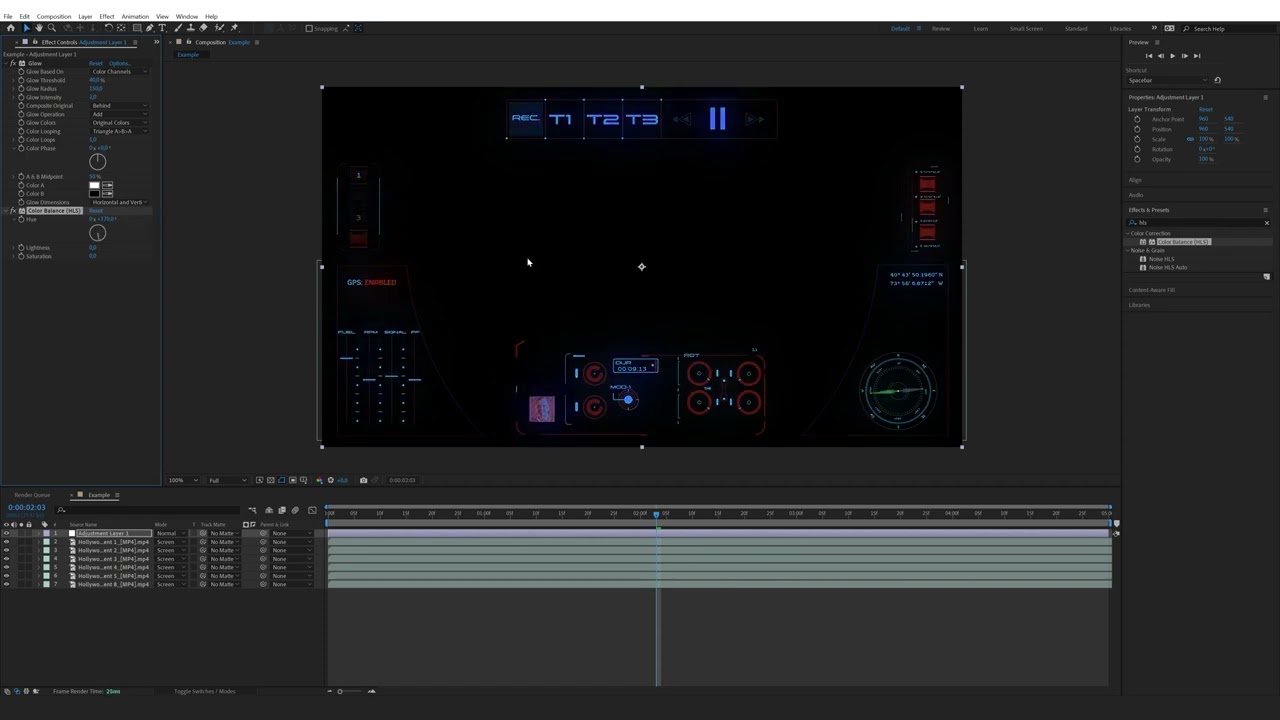Toggle the Color Balance (HLS) fx switch
The width and height of the screenshot is (1280, 720).
click(14, 211)
